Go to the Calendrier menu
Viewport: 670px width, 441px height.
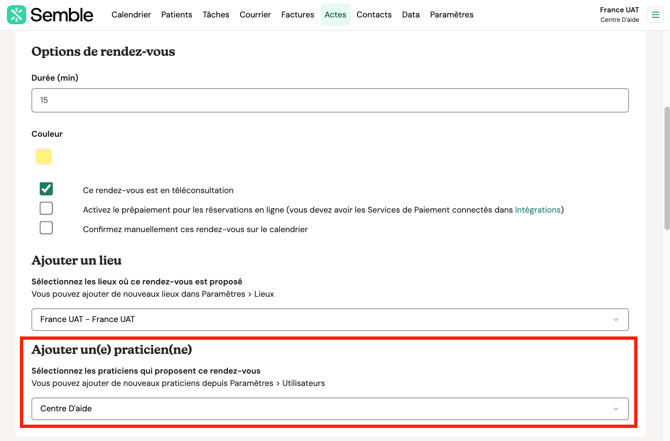click(131, 15)
